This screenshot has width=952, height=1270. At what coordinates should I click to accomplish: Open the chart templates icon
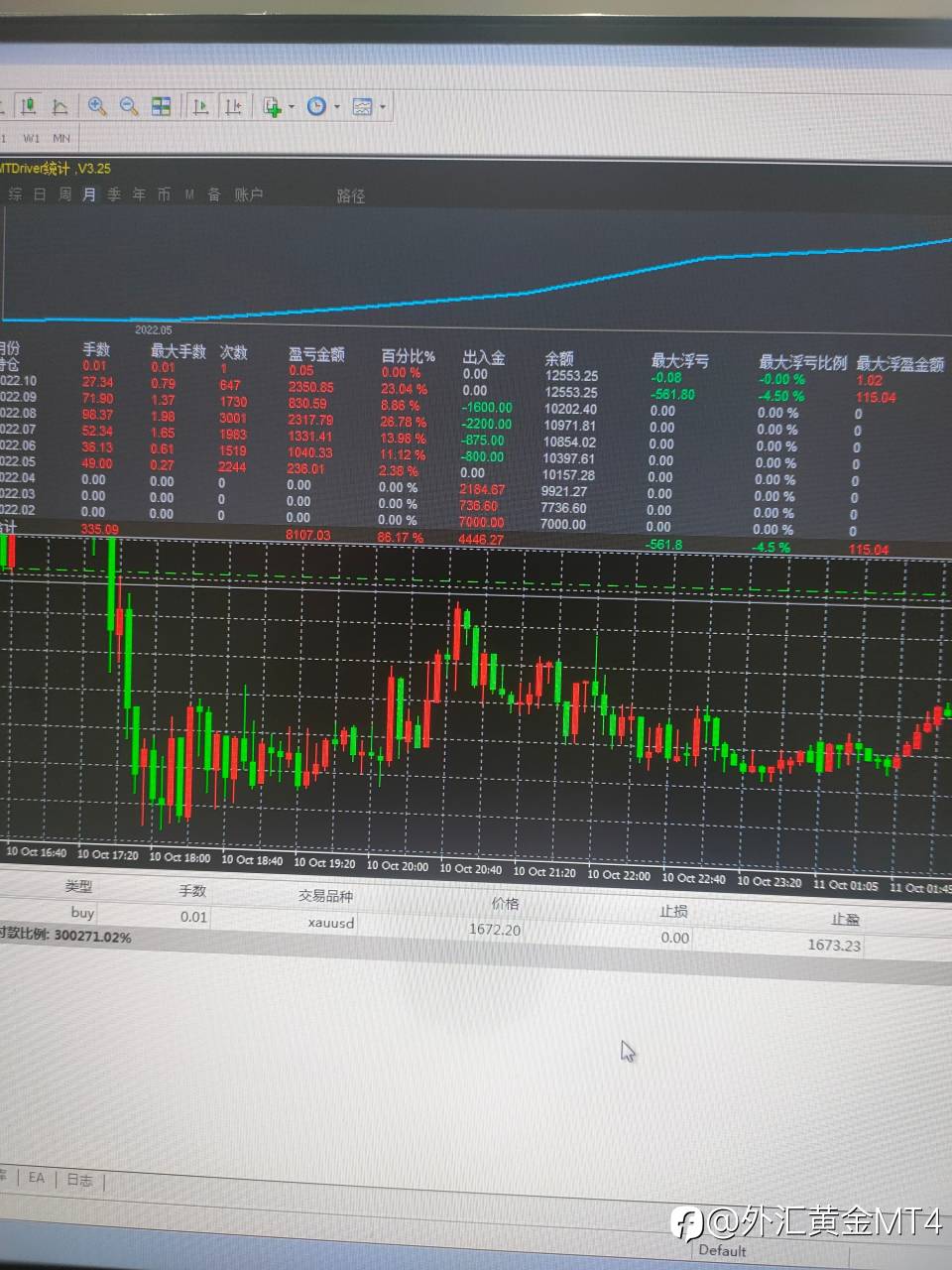[362, 106]
